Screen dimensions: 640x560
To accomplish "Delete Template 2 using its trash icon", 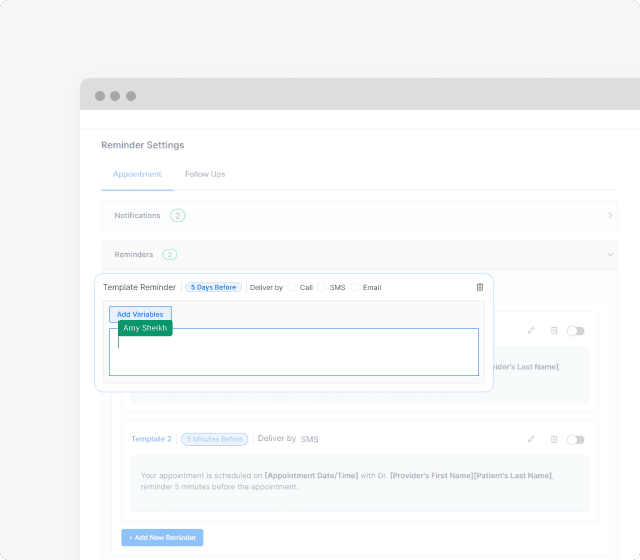I will coord(554,439).
